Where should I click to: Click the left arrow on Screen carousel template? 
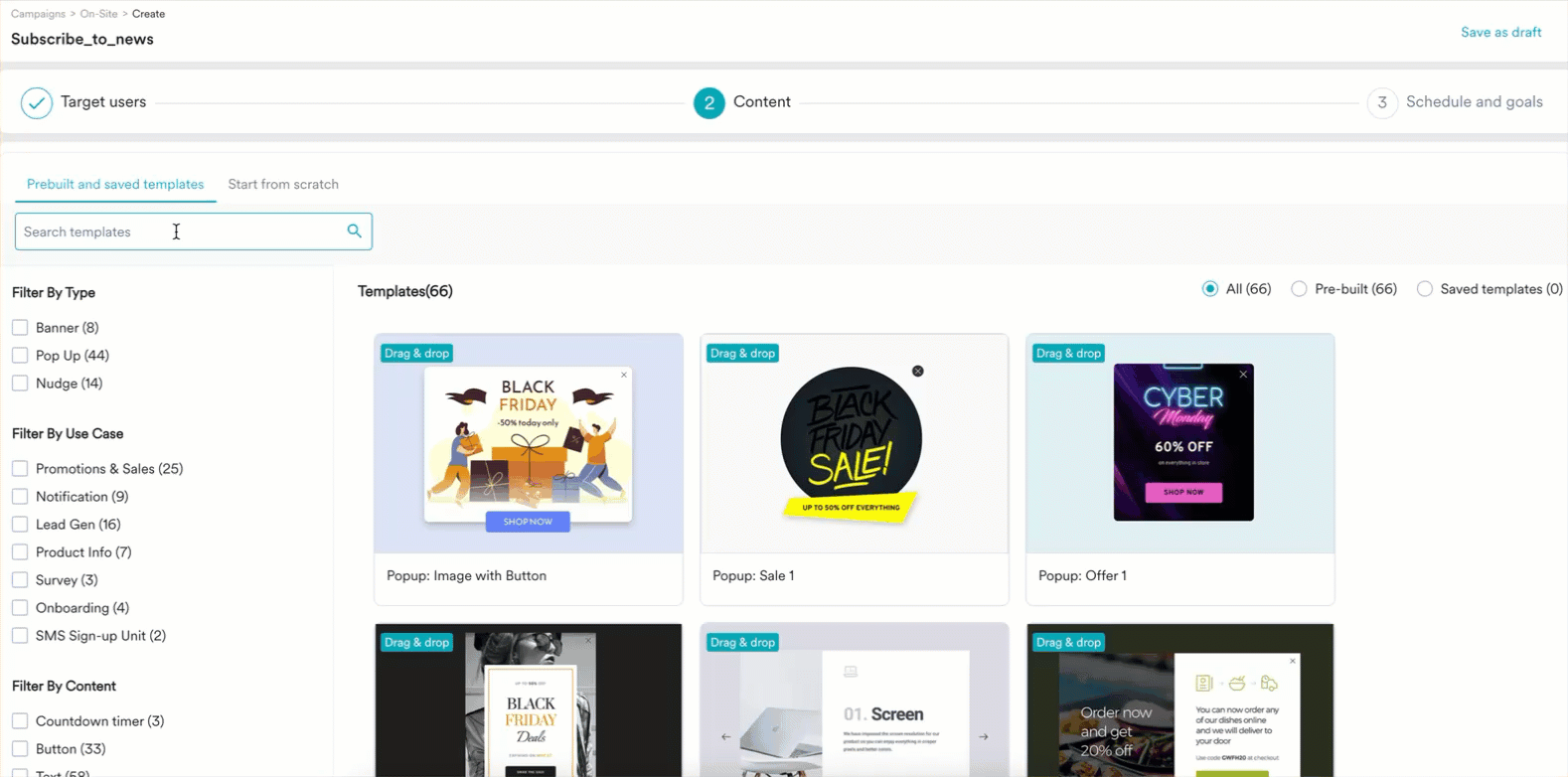tap(725, 736)
